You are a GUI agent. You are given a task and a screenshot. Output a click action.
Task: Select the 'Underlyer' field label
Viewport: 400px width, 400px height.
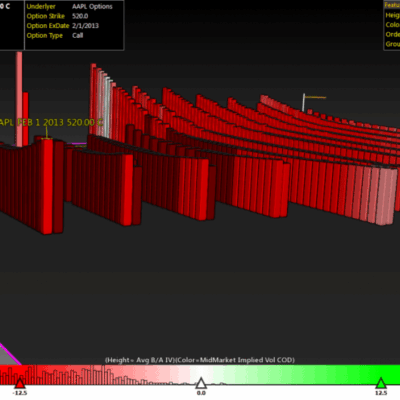coord(41,6)
